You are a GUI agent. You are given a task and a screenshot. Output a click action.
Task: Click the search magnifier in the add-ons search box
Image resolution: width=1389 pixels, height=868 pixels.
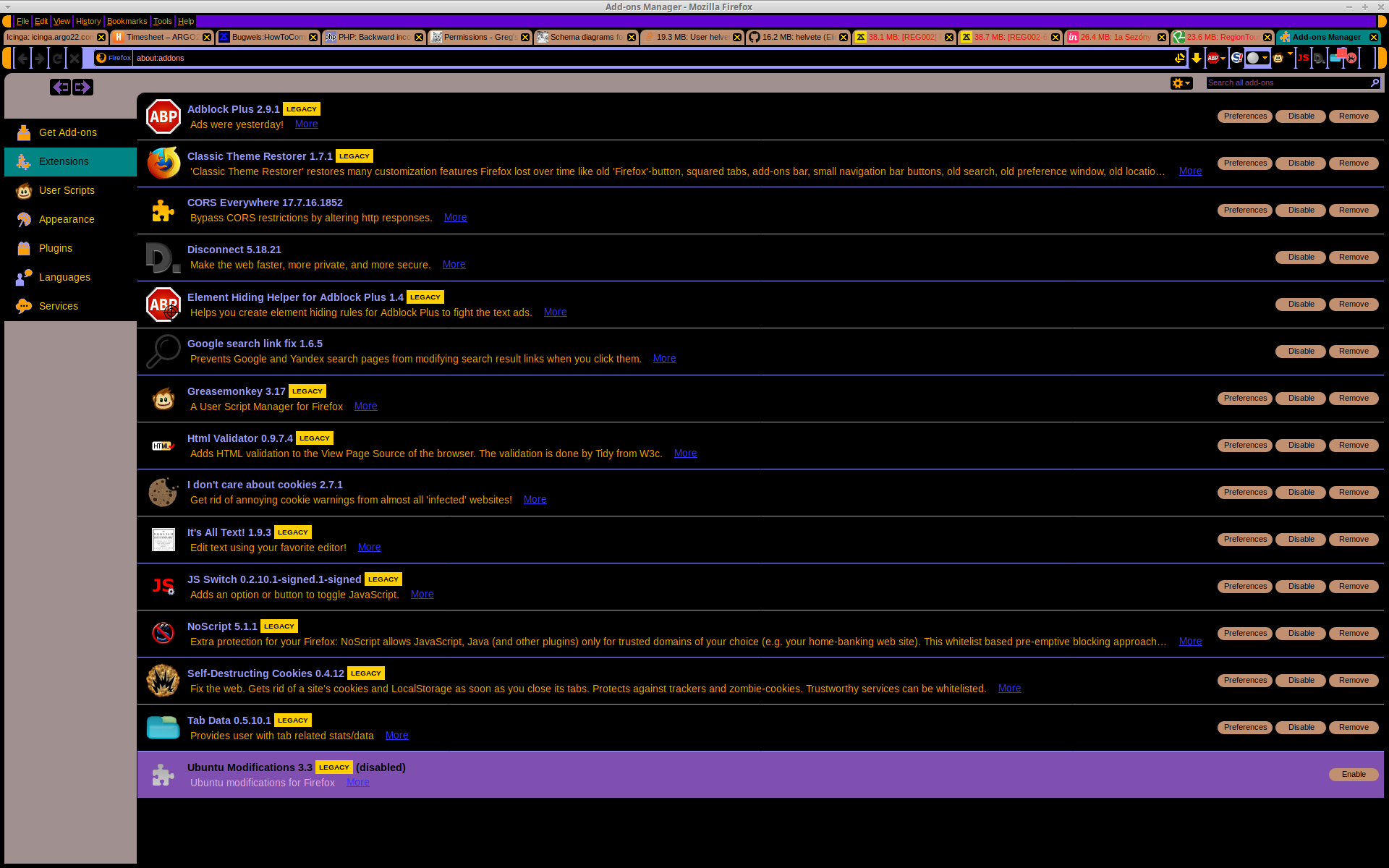pyautogui.click(x=1375, y=83)
